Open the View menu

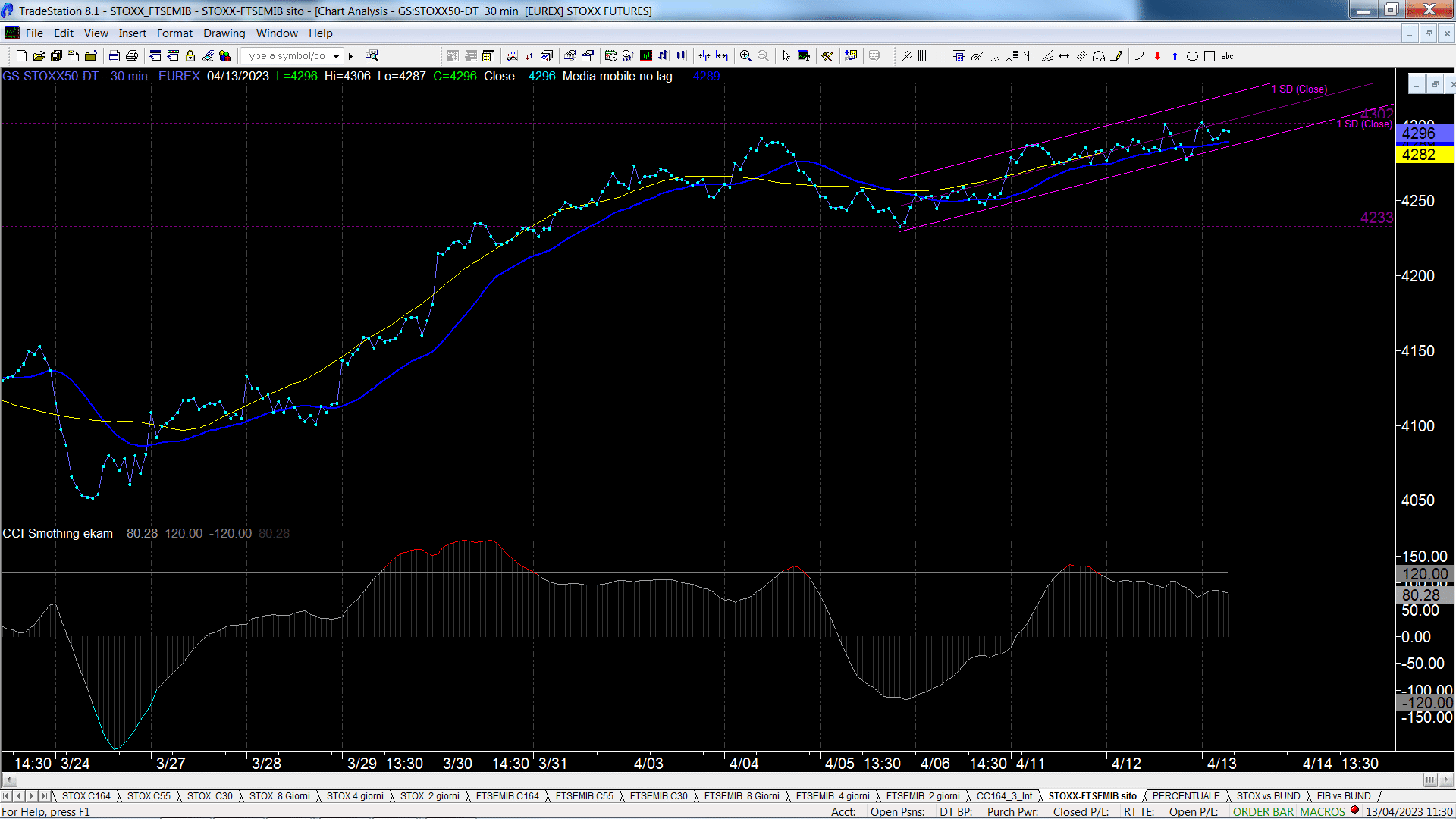(96, 33)
